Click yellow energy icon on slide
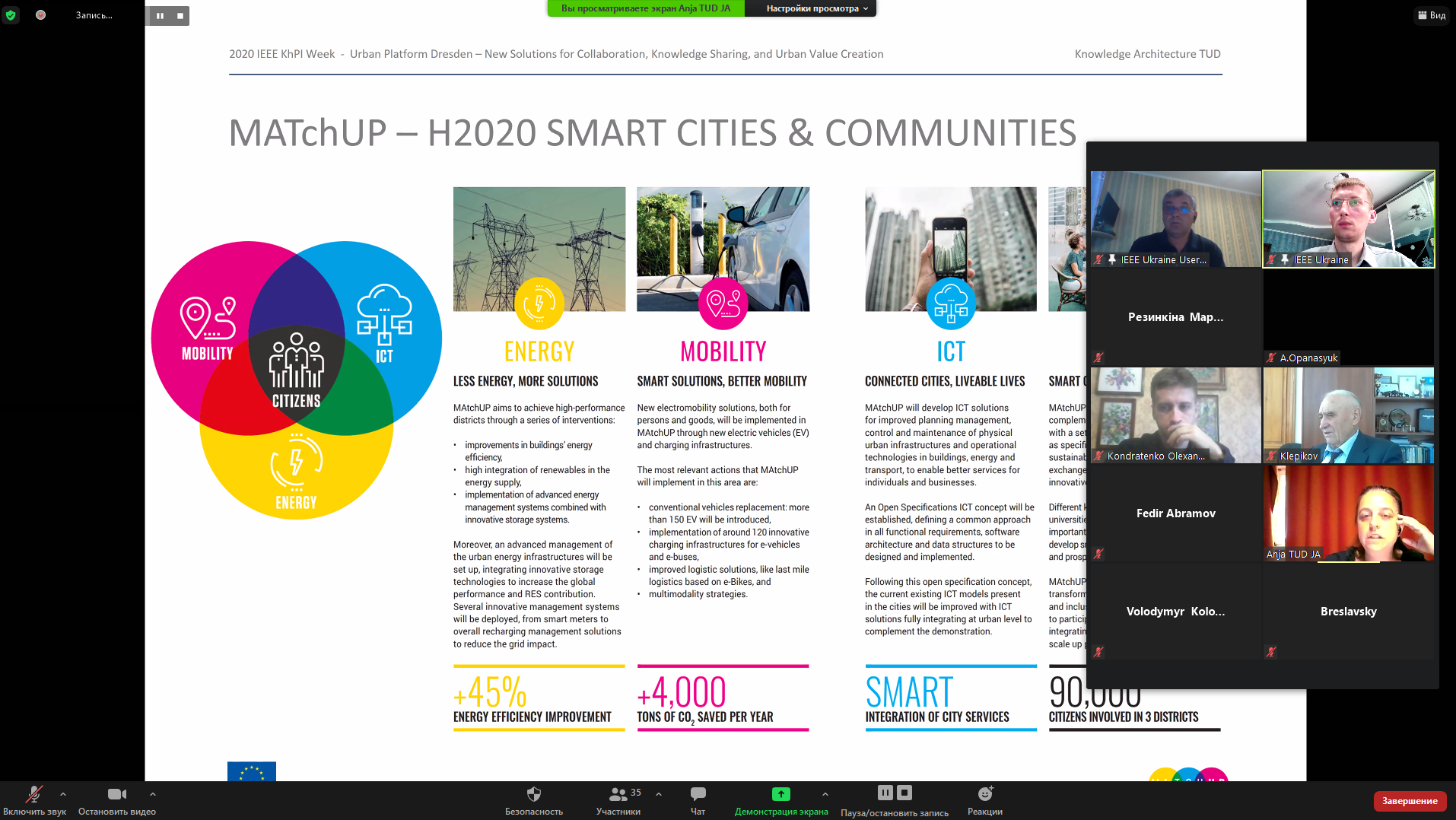 (x=539, y=304)
